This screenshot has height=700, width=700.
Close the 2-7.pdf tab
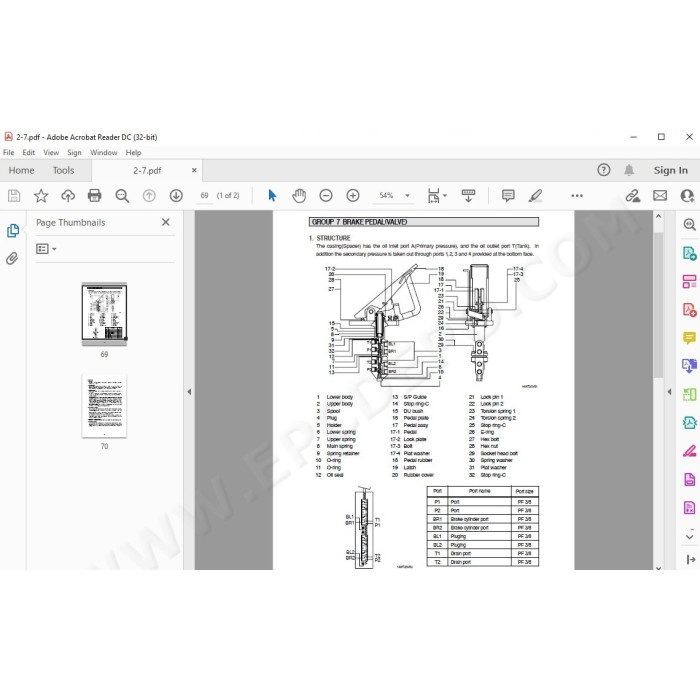(194, 170)
